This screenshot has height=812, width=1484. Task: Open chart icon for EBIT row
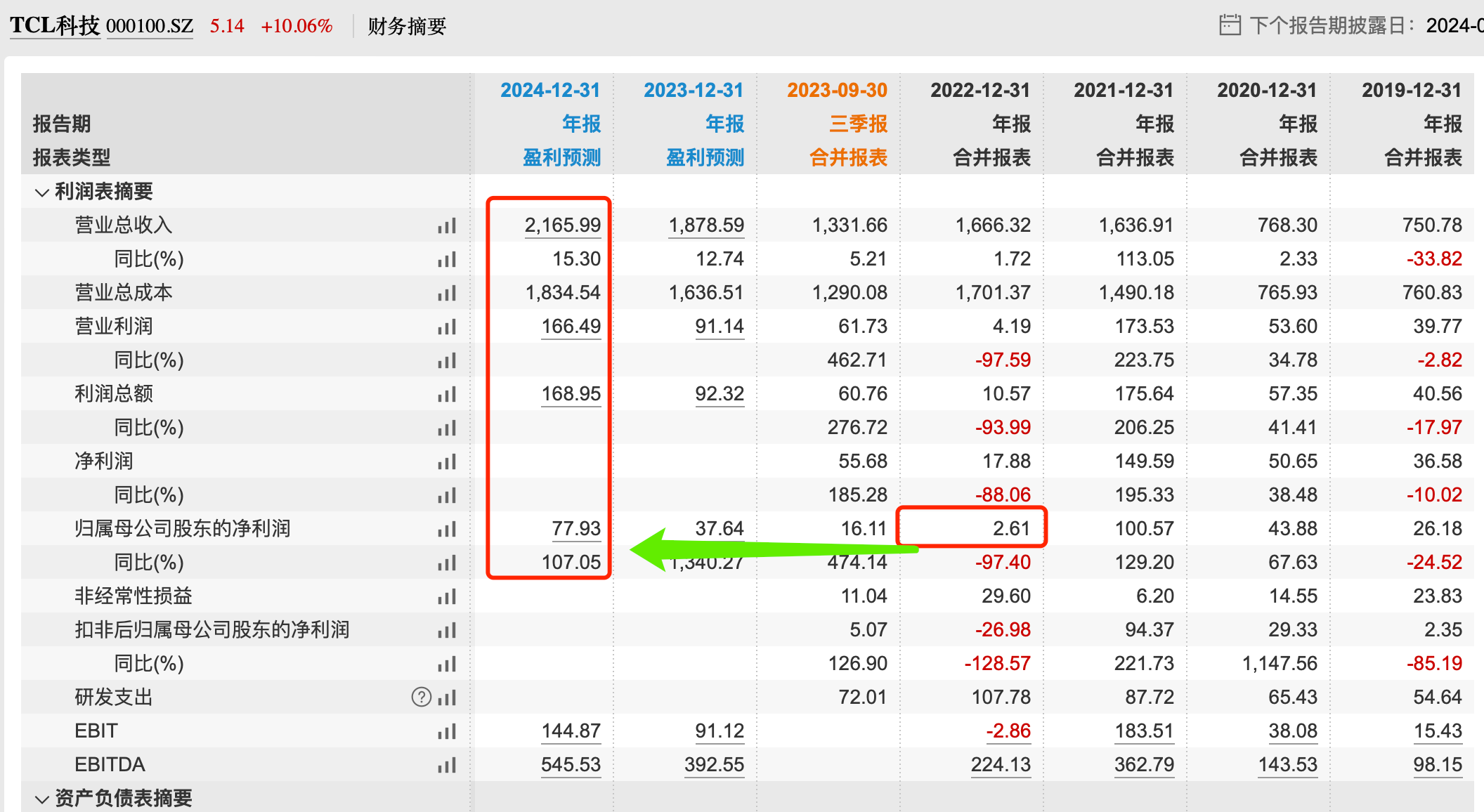point(447,731)
